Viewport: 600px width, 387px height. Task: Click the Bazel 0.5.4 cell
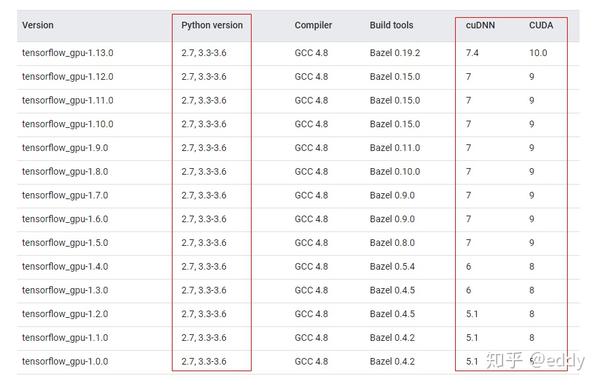(x=392, y=266)
